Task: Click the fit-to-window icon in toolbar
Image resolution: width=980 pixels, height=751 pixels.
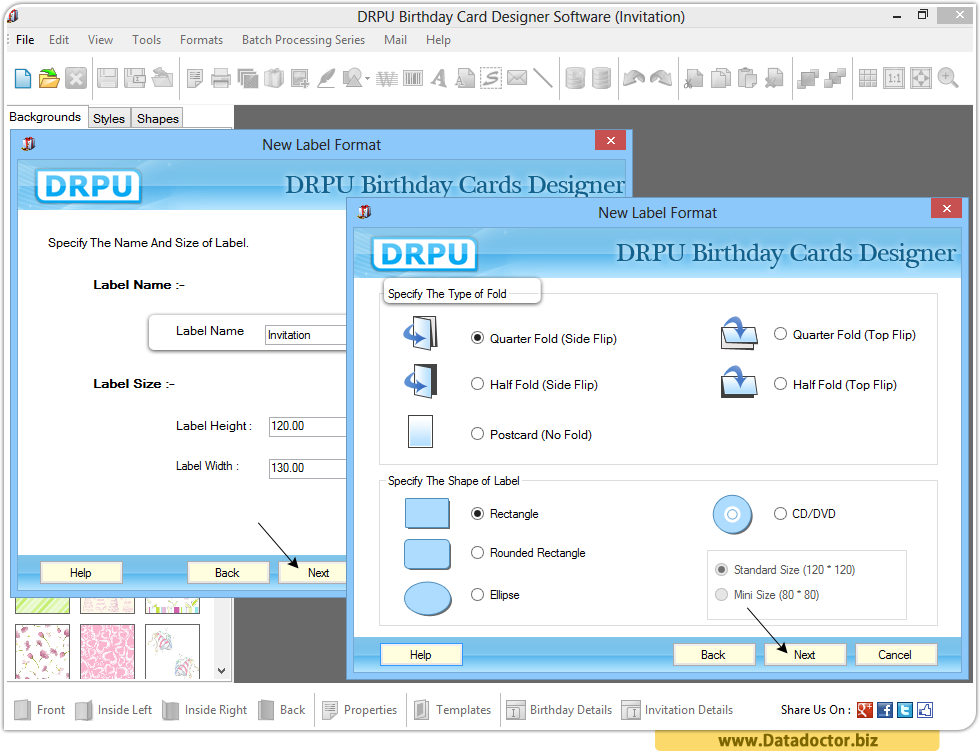Action: pyautogui.click(x=921, y=79)
